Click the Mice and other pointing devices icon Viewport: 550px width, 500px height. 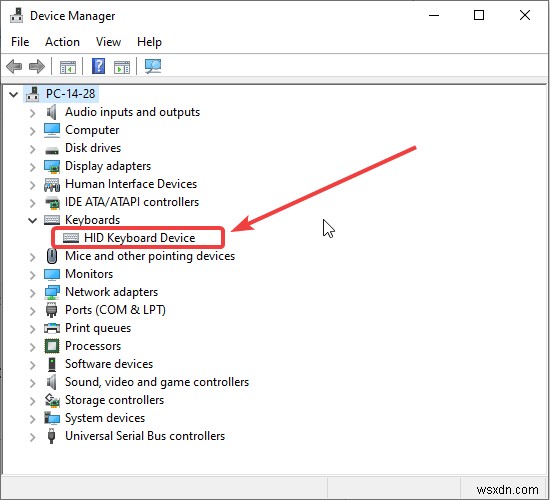(x=52, y=256)
